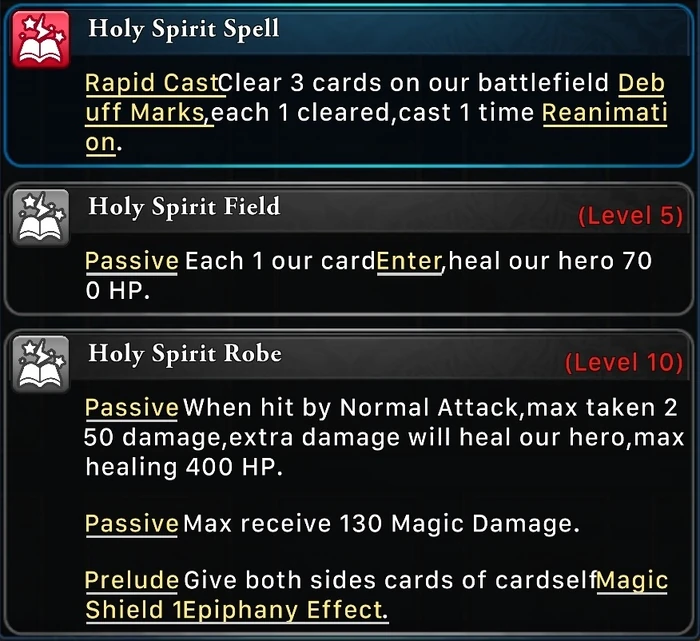Click the Enter keyword in Holy Spirit Field

point(409,261)
